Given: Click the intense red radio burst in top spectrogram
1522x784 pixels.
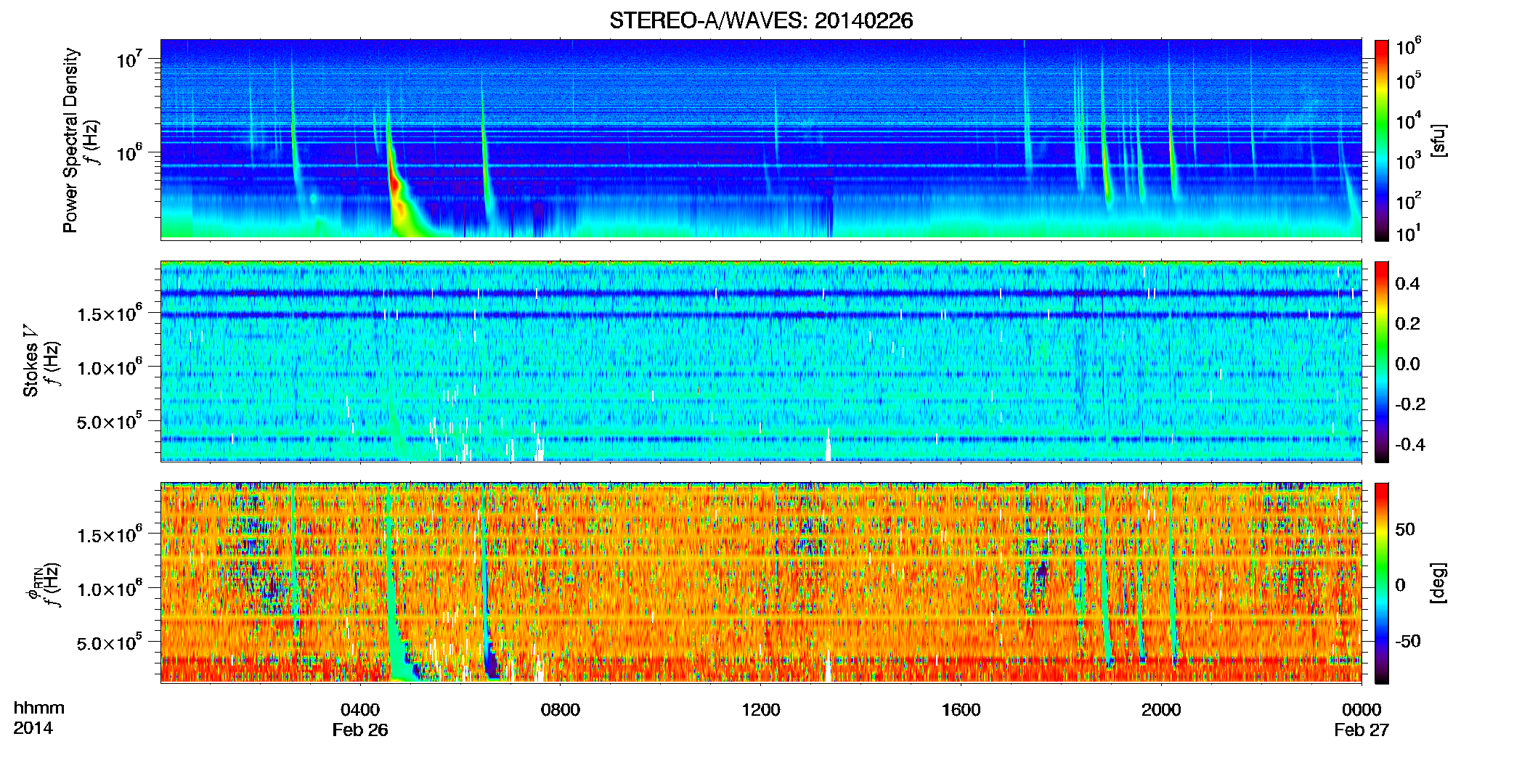Looking at the screenshot, I should (x=396, y=185).
